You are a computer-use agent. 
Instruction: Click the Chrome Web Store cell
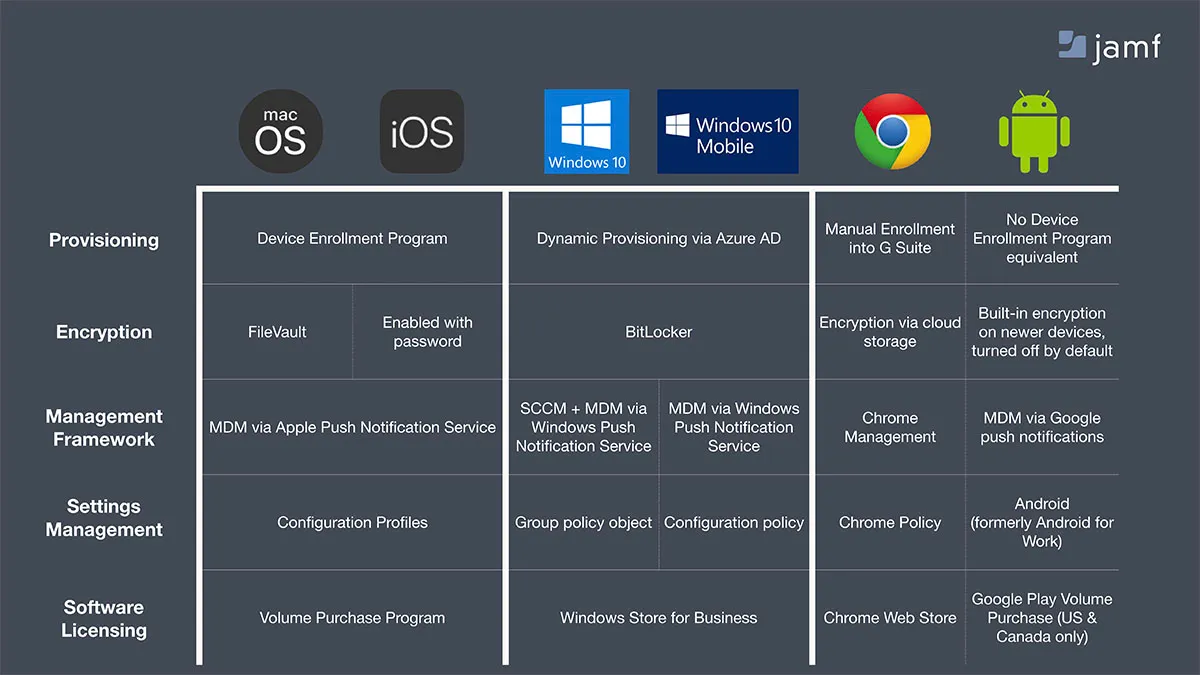890,618
